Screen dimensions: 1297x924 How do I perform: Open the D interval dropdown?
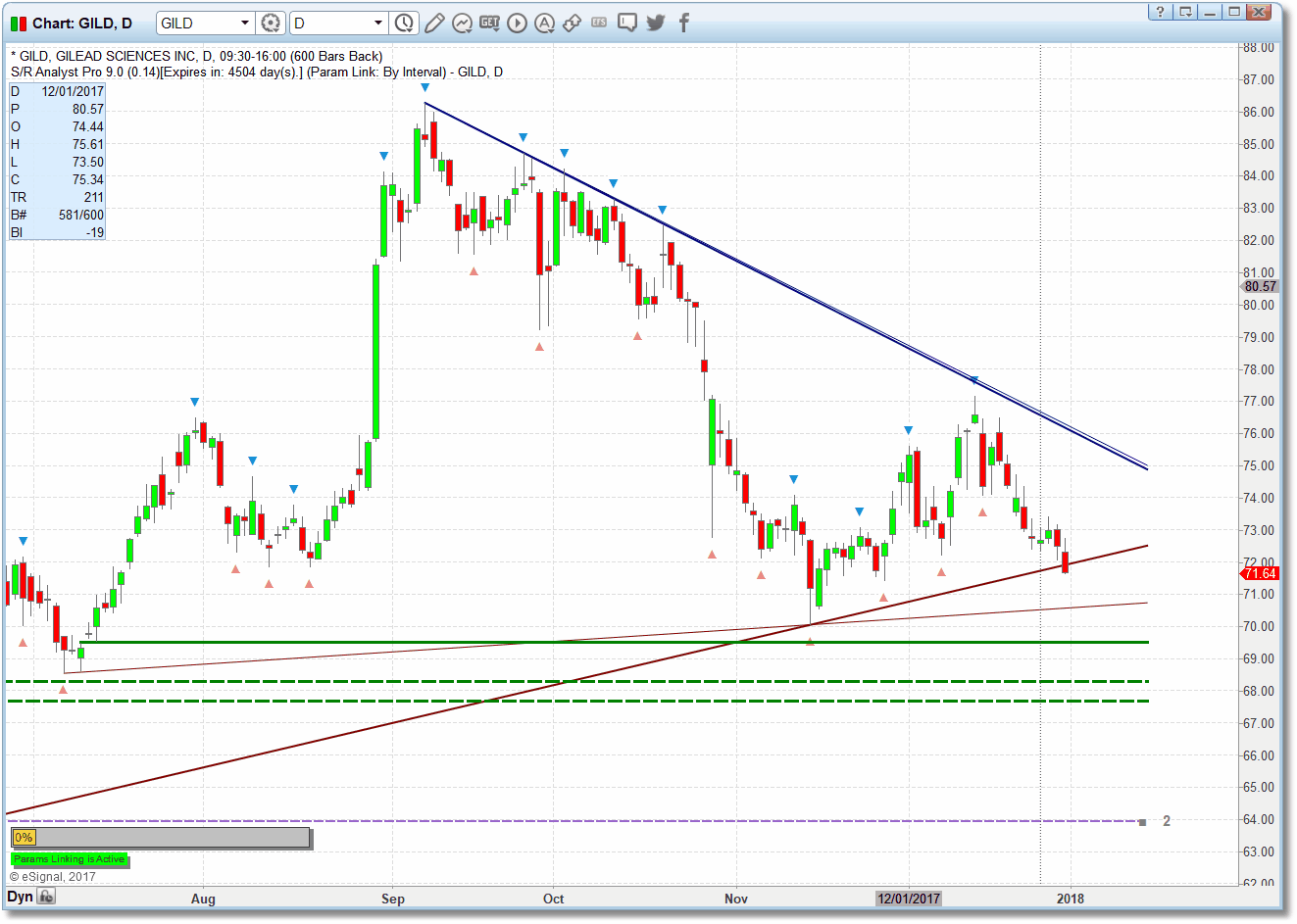377,23
